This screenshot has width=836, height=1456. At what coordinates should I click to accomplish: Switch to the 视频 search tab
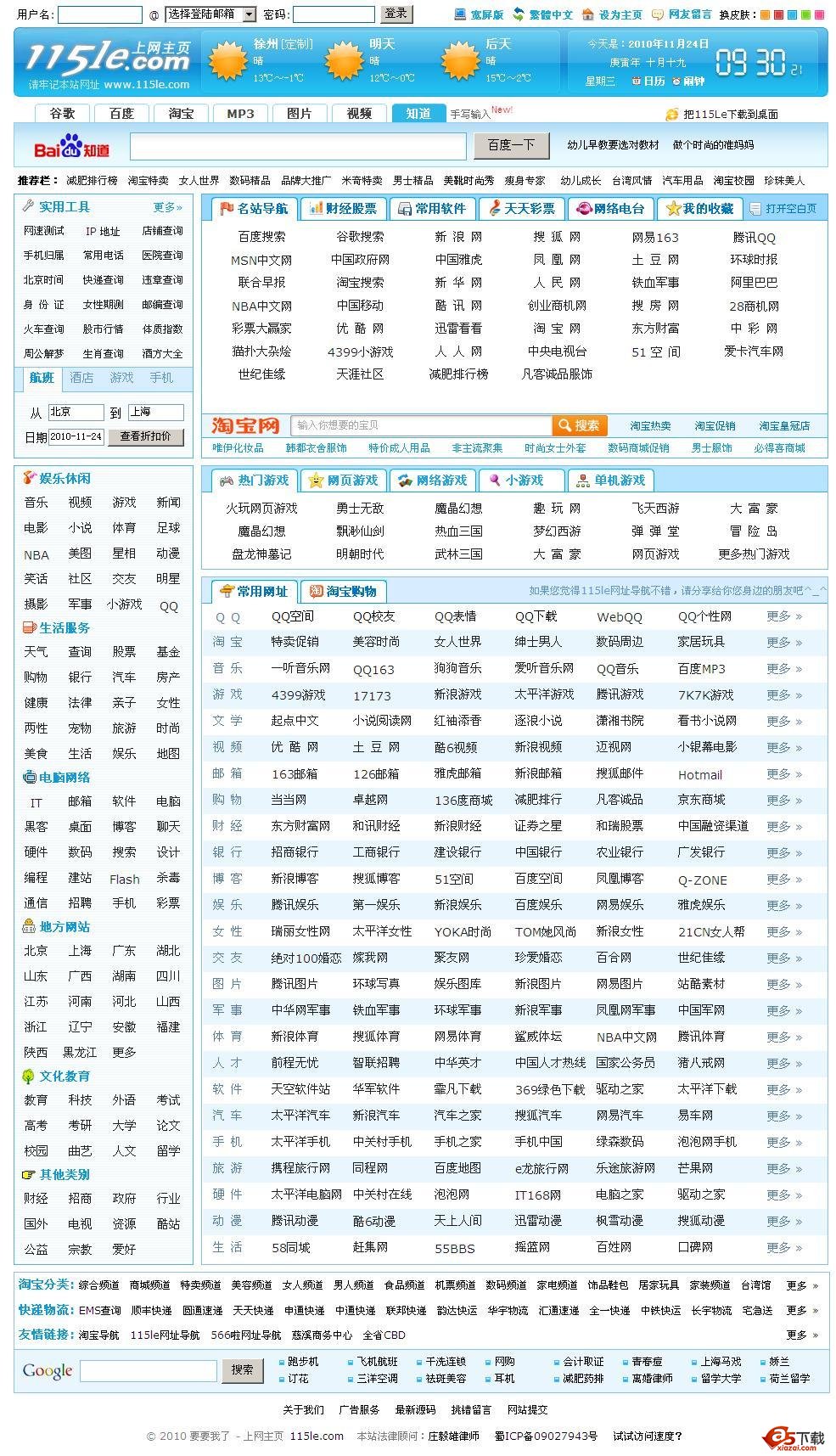point(360,114)
